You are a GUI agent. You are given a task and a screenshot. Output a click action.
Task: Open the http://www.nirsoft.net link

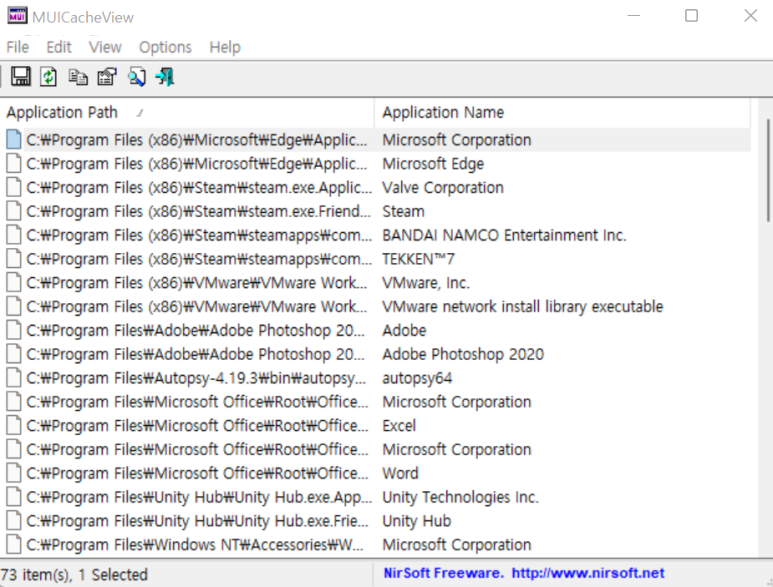point(588,573)
